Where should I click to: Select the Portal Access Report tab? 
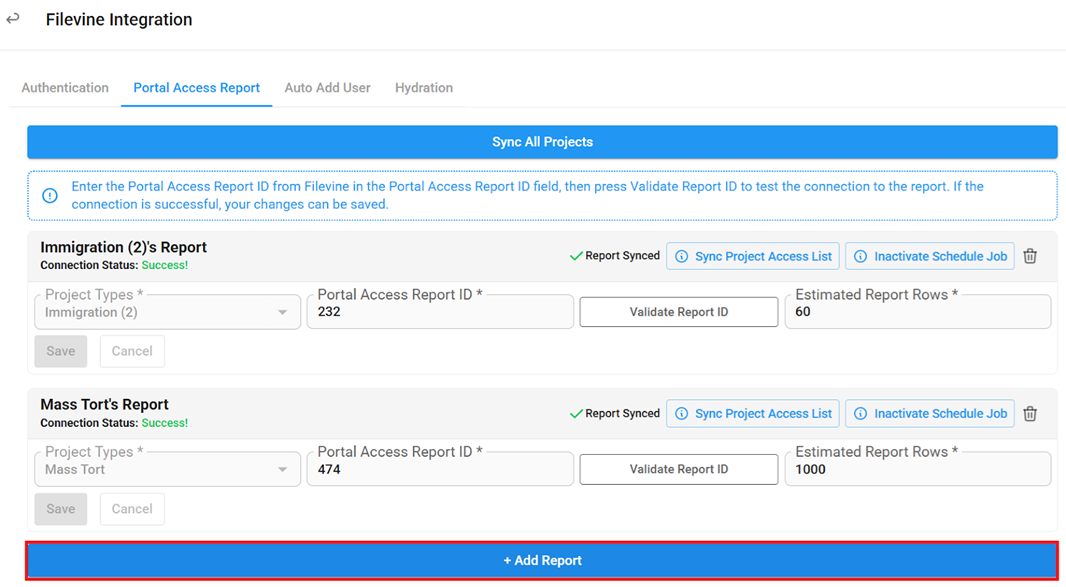coord(196,88)
